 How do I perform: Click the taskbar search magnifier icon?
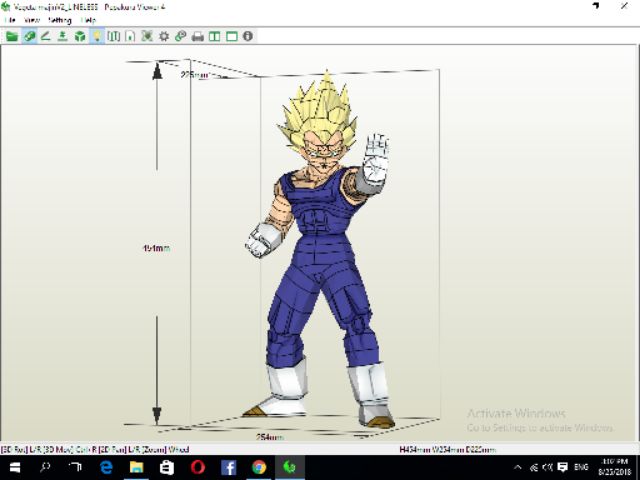[45, 467]
